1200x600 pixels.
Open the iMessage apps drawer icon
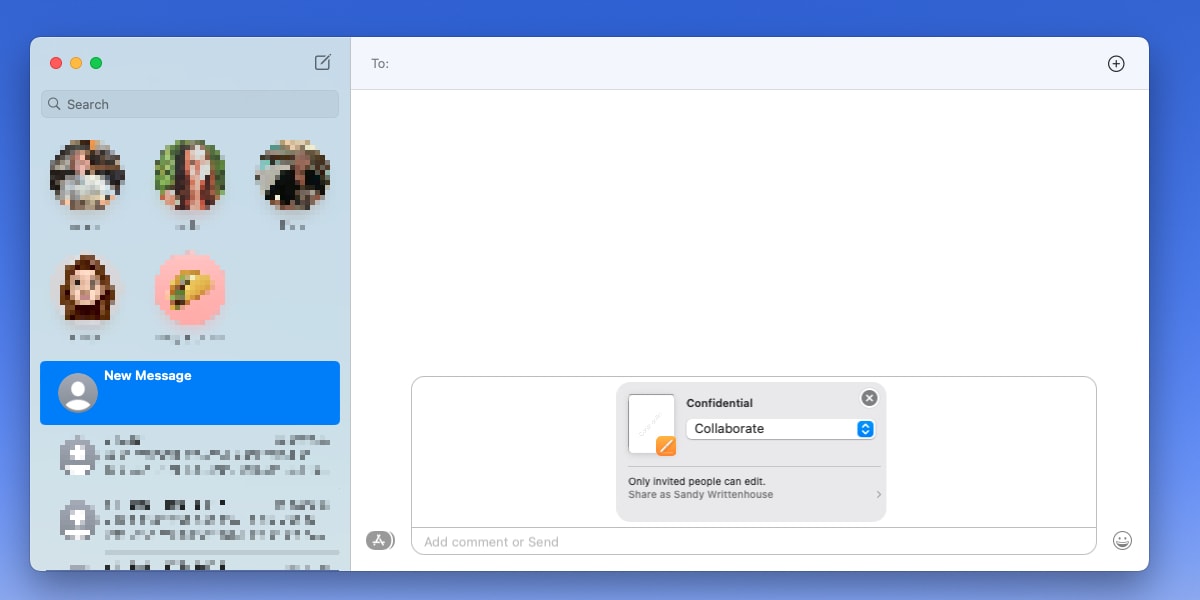(x=380, y=540)
